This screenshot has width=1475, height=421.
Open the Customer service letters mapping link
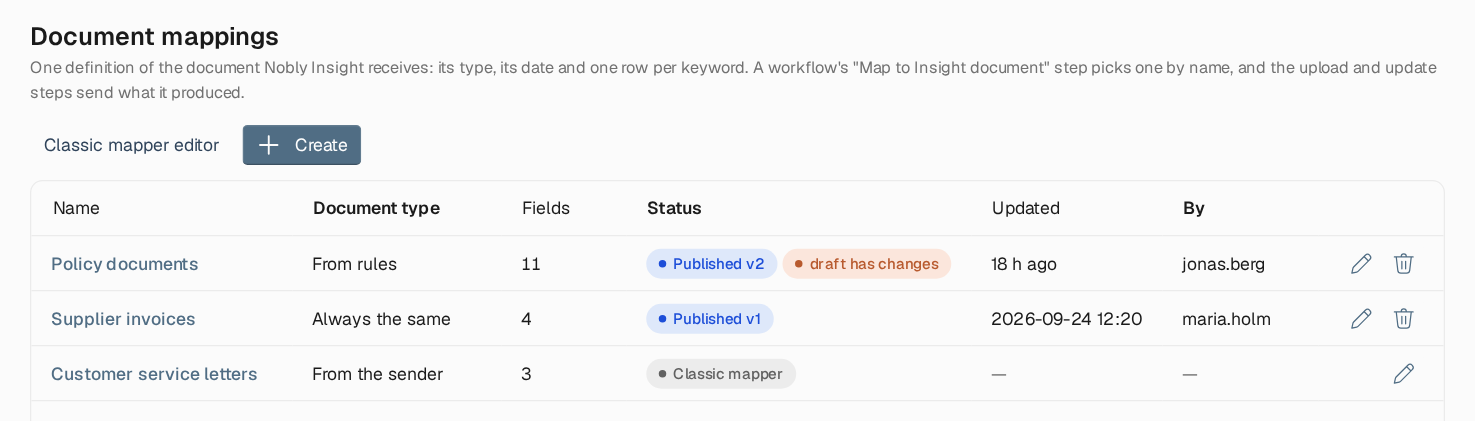tap(154, 374)
